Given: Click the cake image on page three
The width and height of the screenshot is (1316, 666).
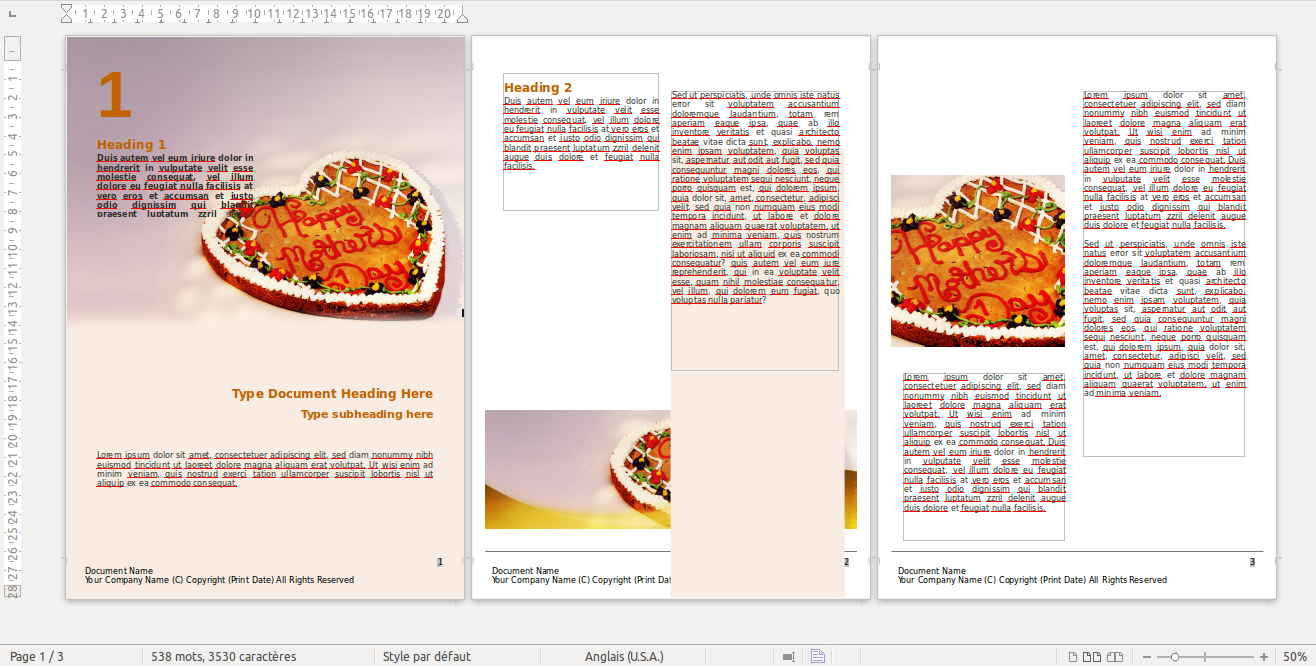Looking at the screenshot, I should [977, 261].
